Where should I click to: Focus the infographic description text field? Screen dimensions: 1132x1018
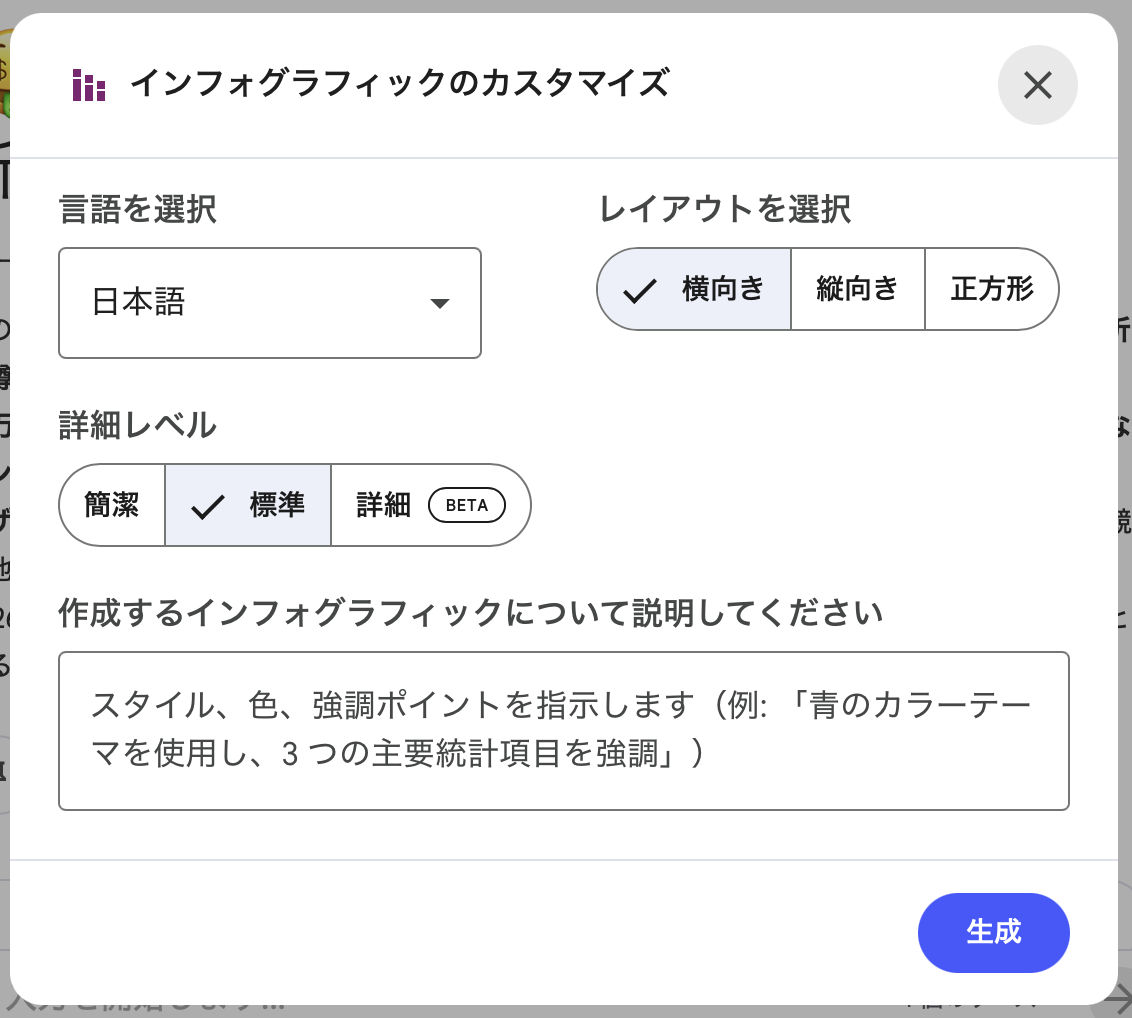[x=564, y=731]
